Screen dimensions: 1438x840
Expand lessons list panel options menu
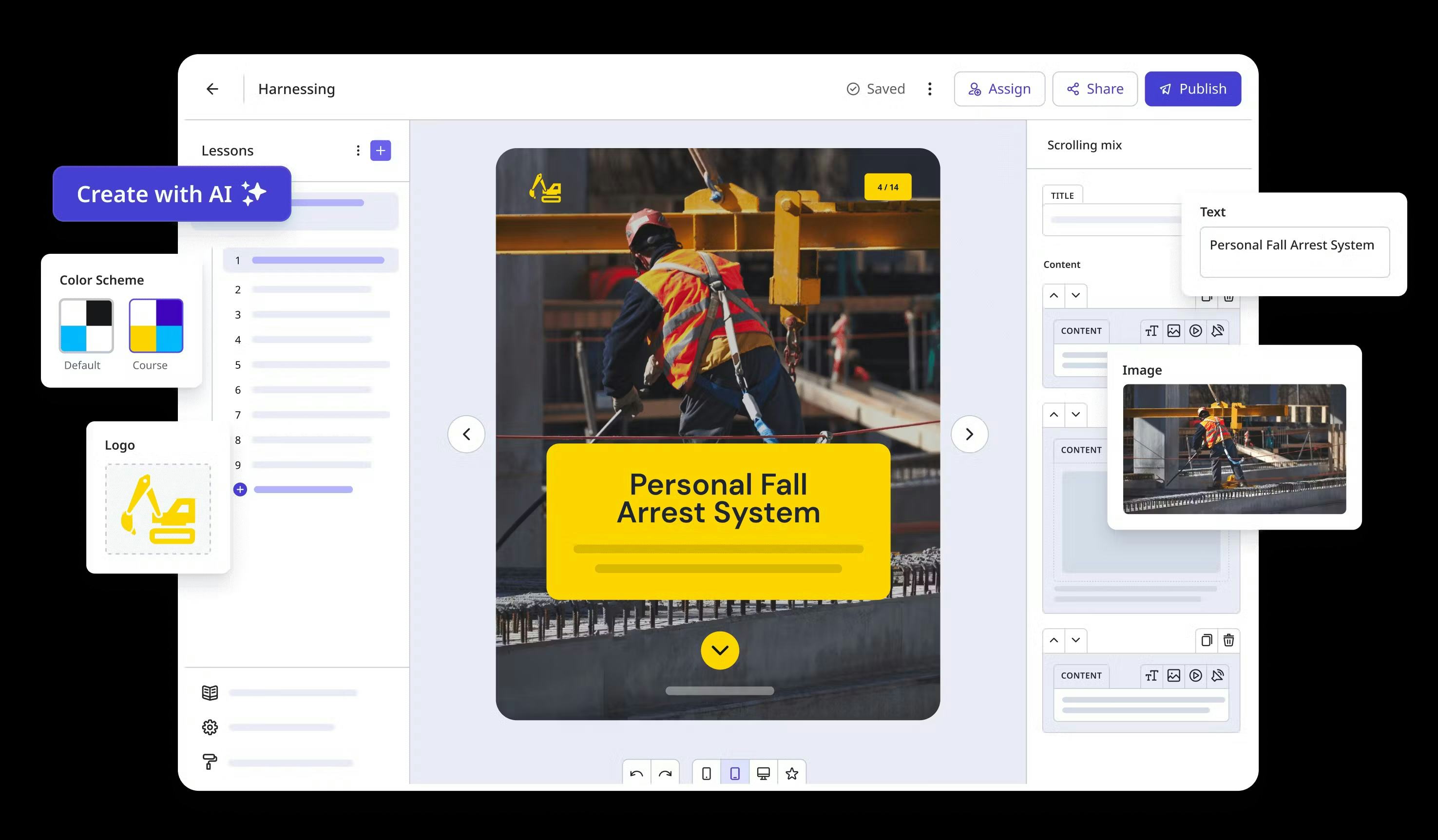point(358,150)
